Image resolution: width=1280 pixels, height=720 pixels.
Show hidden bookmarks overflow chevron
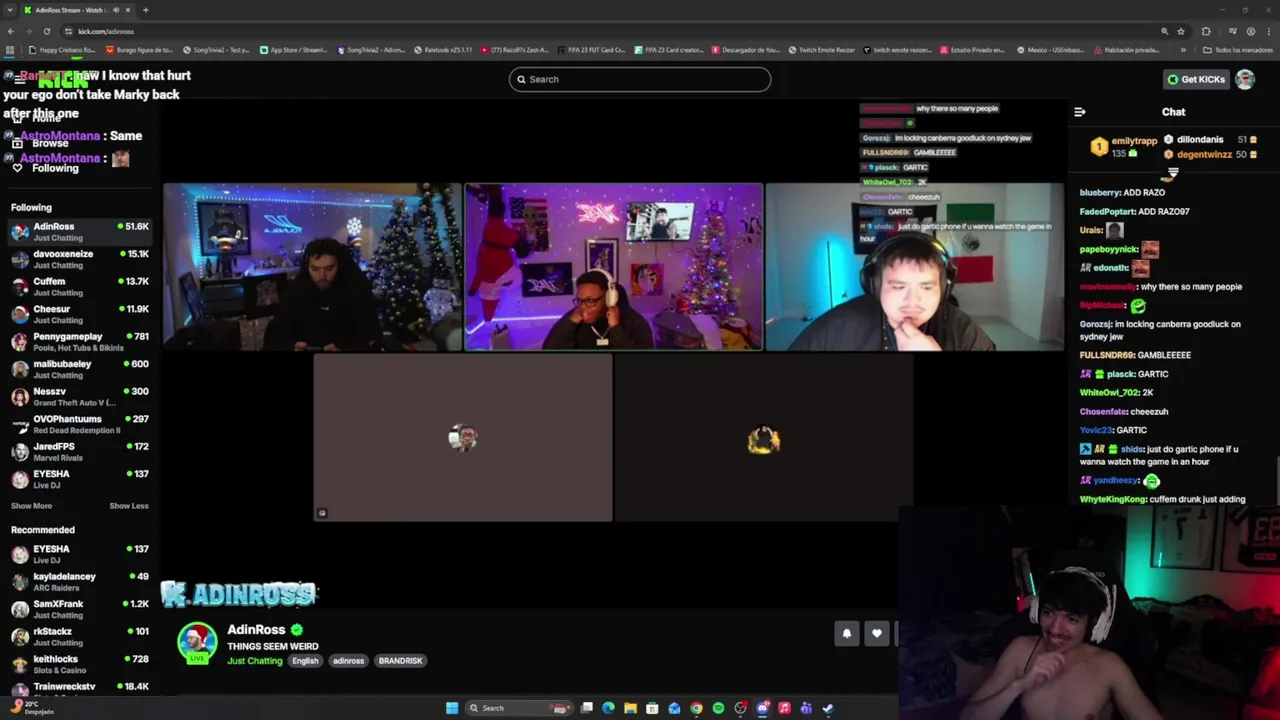[x=1183, y=50]
